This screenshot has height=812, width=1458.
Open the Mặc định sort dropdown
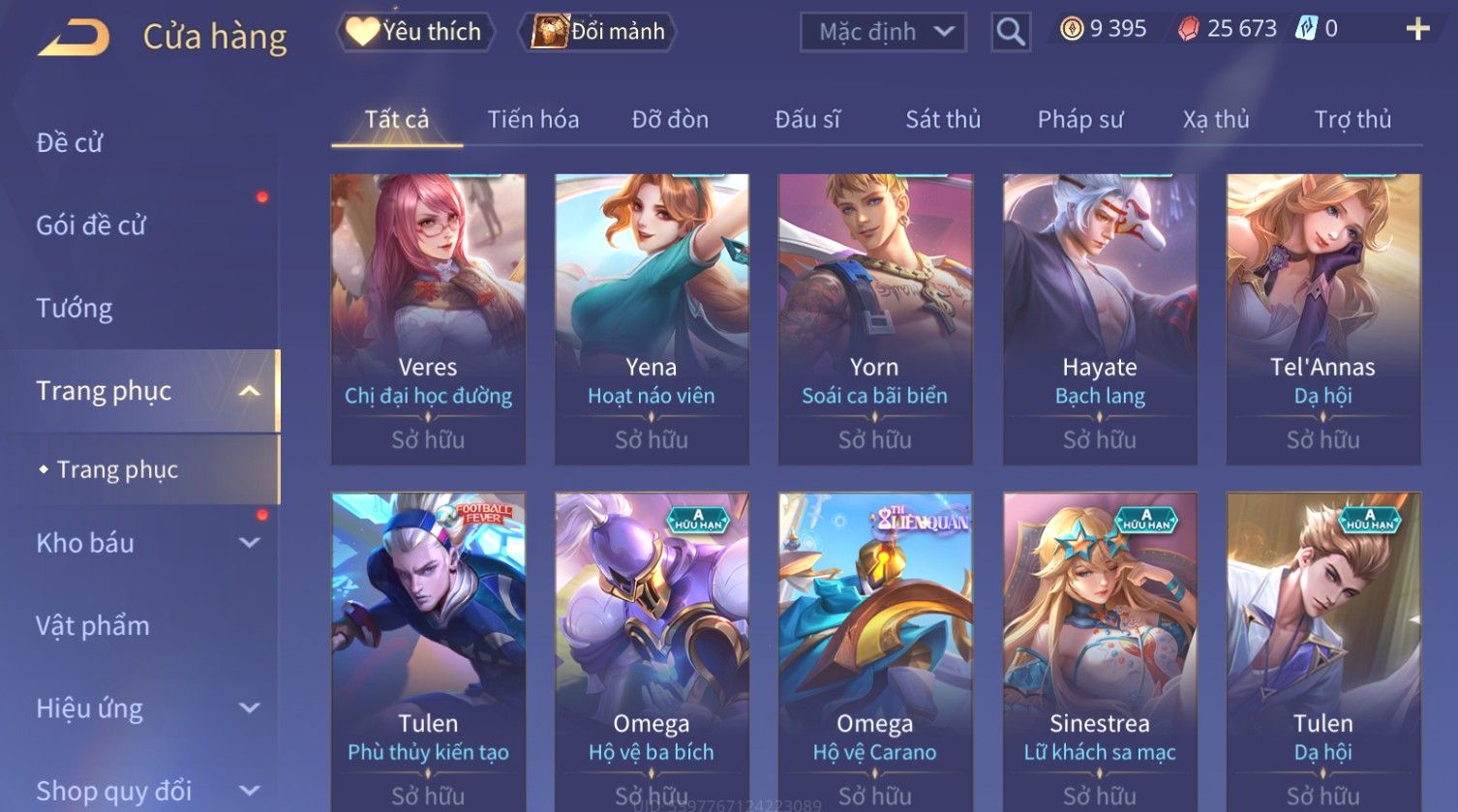(883, 32)
